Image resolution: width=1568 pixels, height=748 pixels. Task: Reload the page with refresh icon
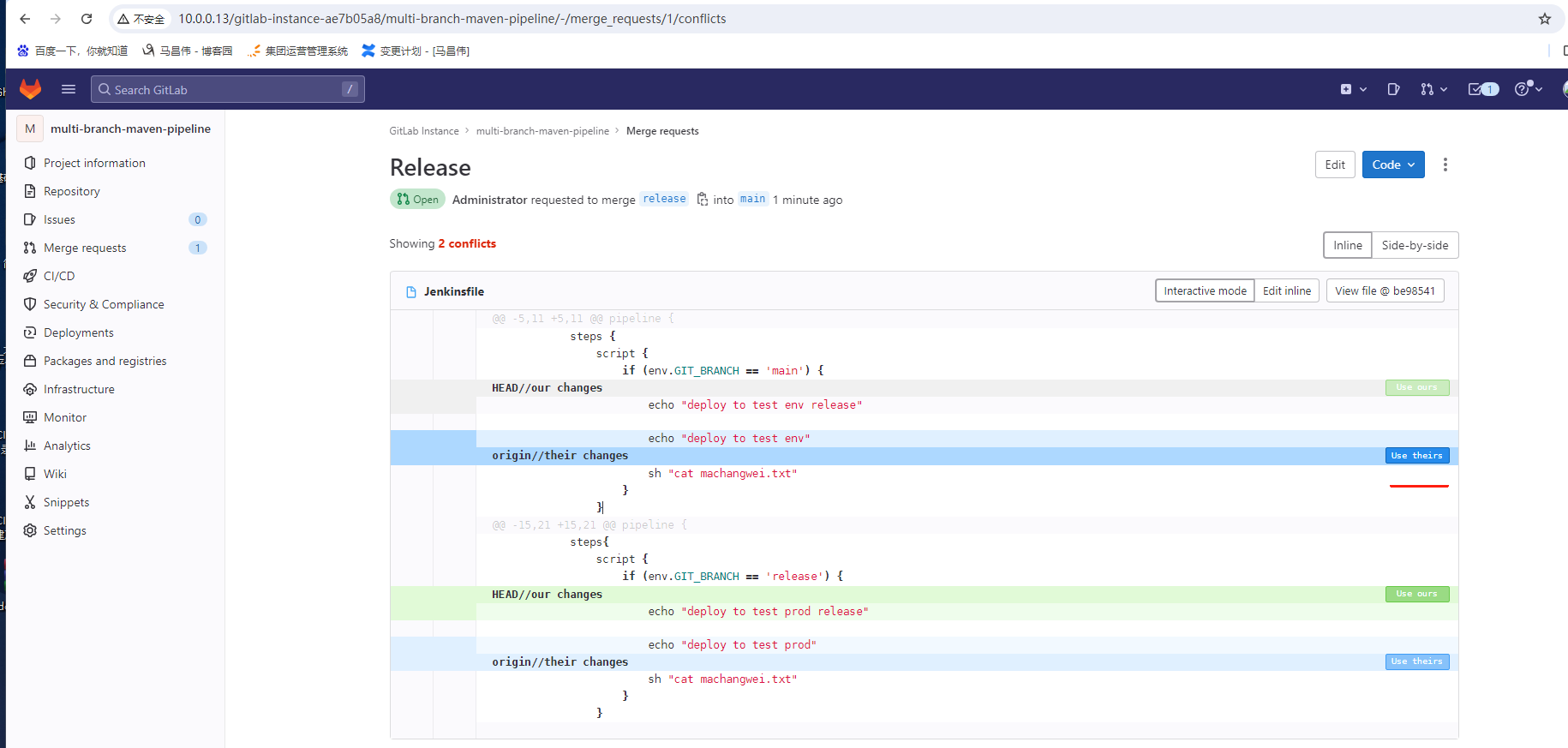coord(87,19)
